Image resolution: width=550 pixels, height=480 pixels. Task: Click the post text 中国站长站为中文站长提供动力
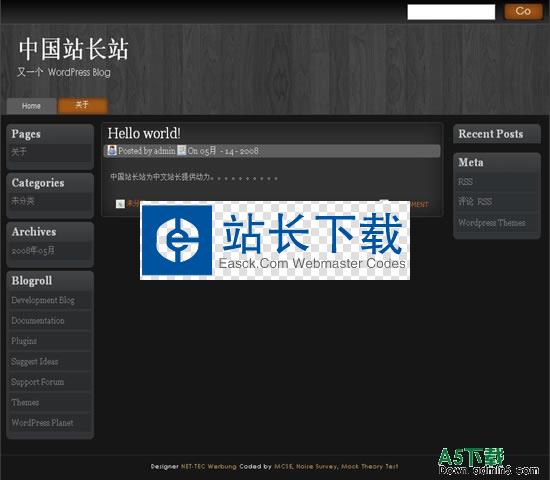pyautogui.click(x=160, y=177)
